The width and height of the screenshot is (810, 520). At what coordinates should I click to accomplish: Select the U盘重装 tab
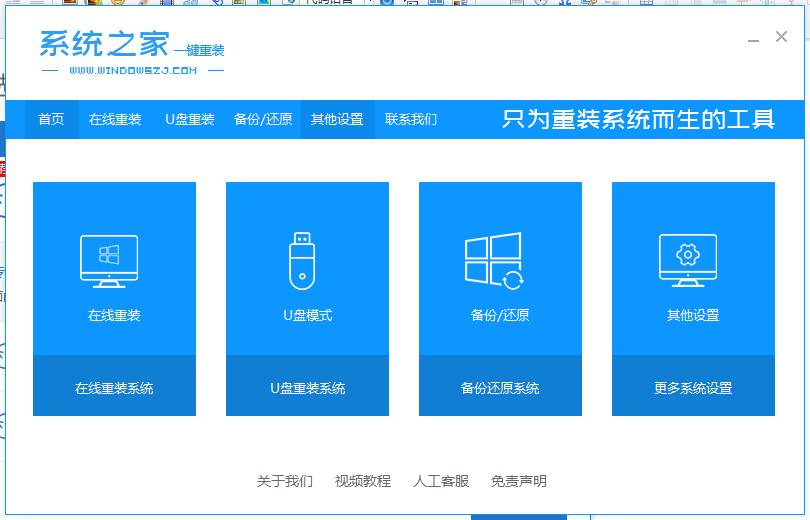pyautogui.click(x=190, y=120)
